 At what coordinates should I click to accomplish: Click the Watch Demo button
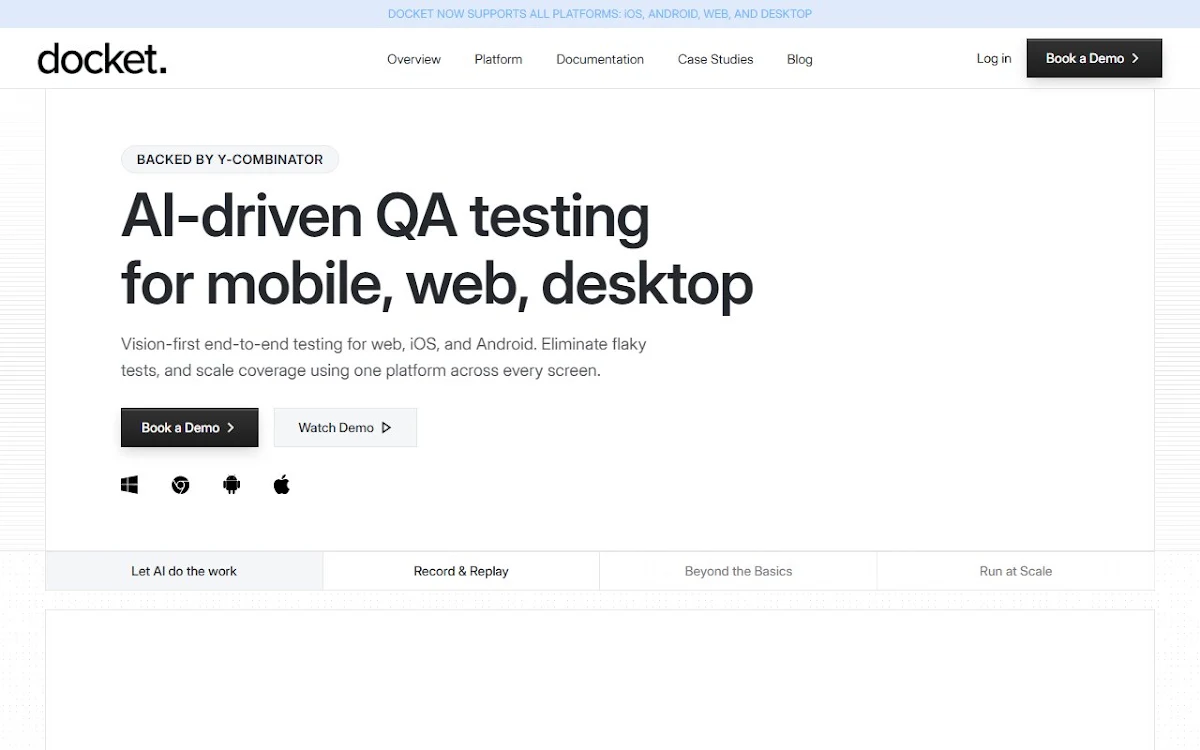345,427
